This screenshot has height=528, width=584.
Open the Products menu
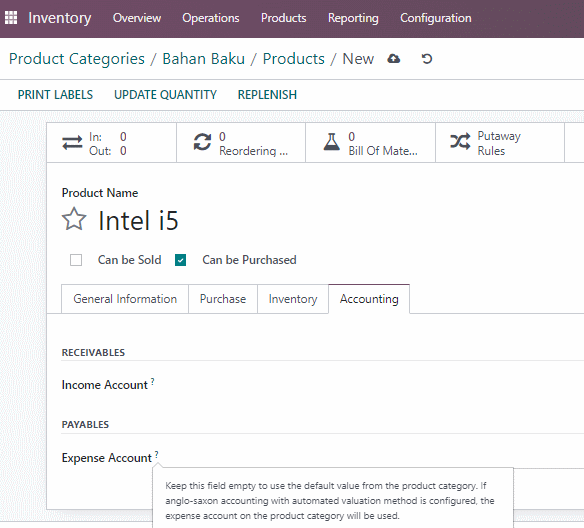pyautogui.click(x=283, y=18)
